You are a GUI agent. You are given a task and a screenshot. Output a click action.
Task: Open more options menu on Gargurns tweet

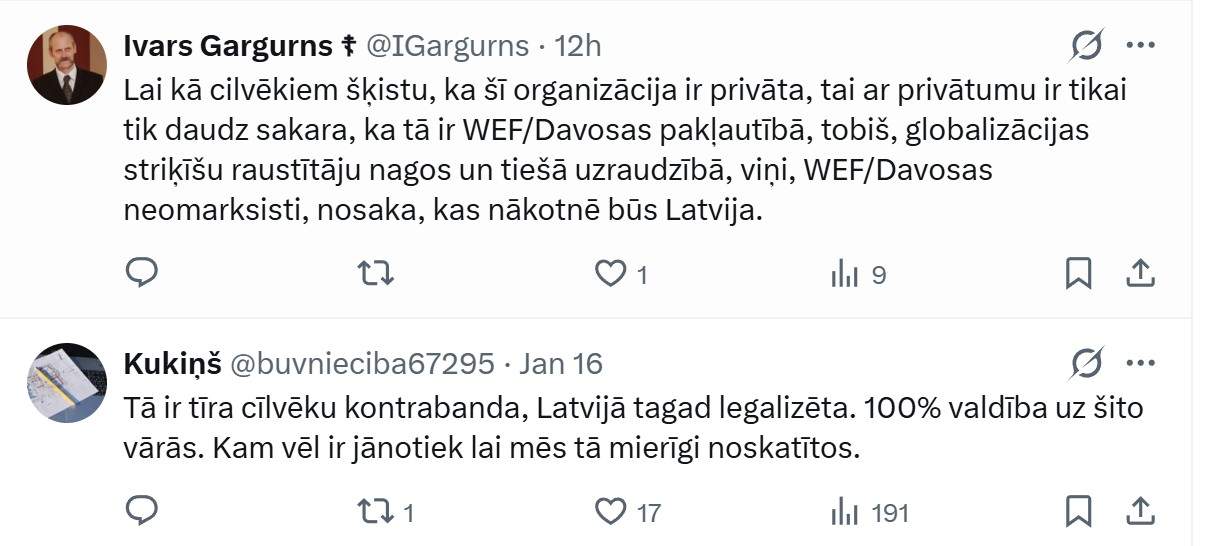tap(1141, 45)
